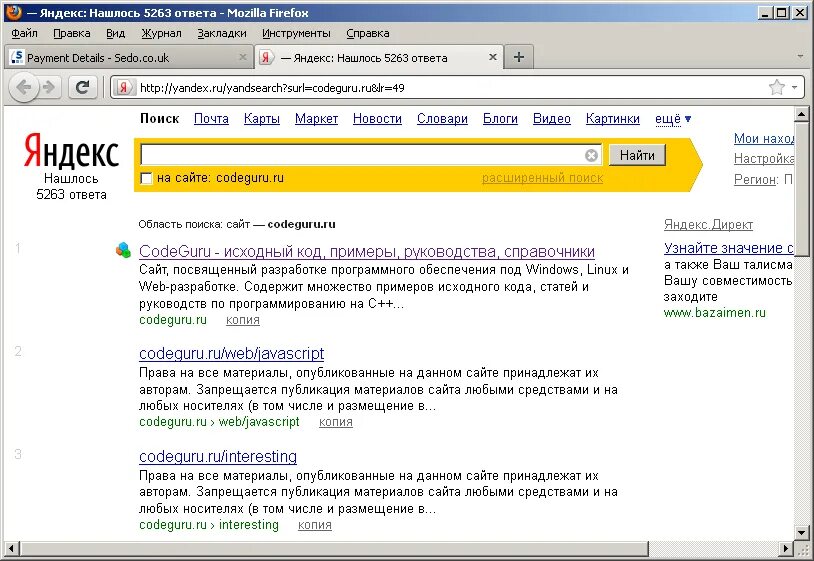Open the CodeGuru - исходный код result title
The height and width of the screenshot is (561, 814).
pyautogui.click(x=367, y=252)
